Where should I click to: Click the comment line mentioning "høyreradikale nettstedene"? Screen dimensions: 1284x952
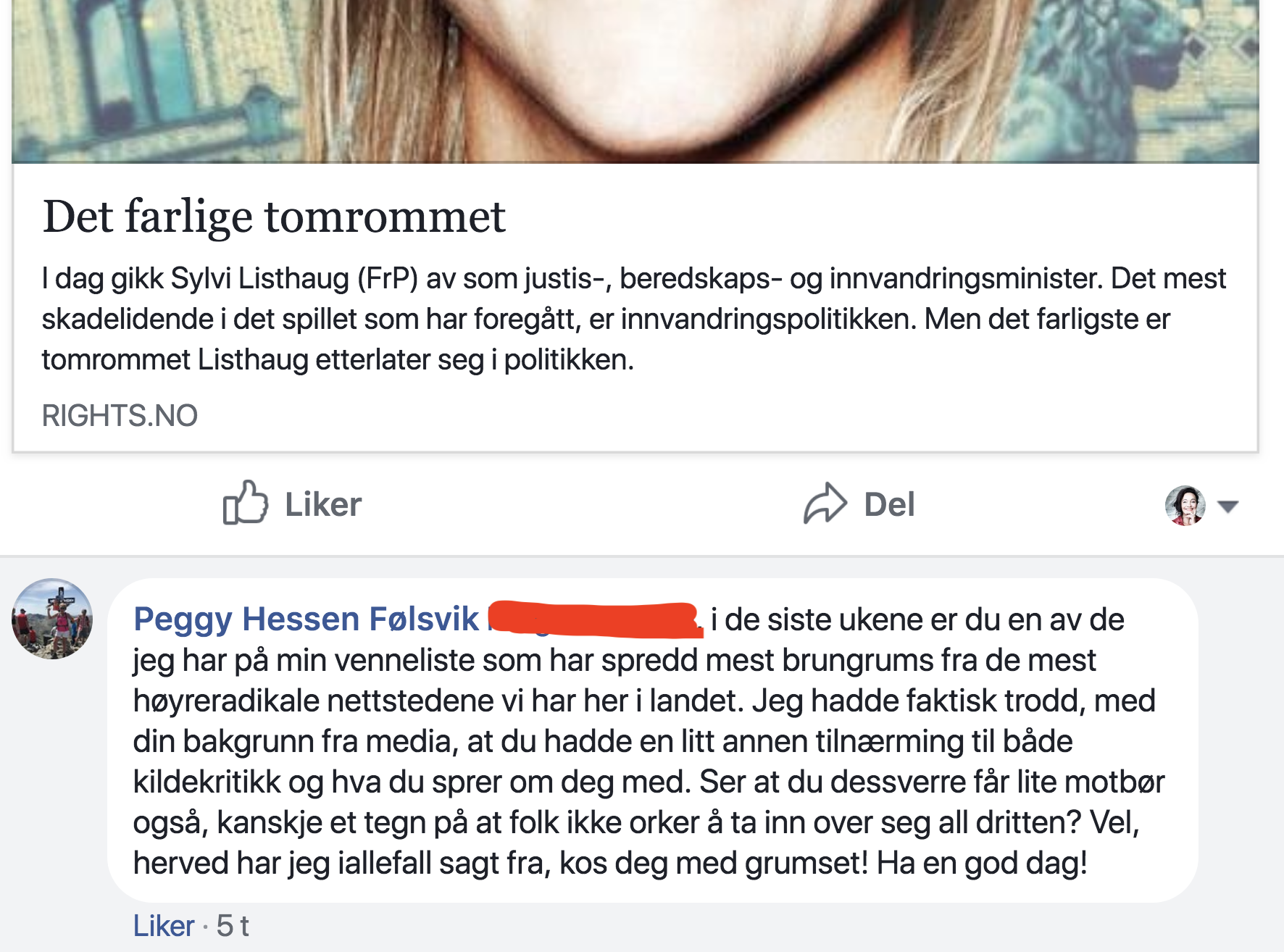[643, 701]
